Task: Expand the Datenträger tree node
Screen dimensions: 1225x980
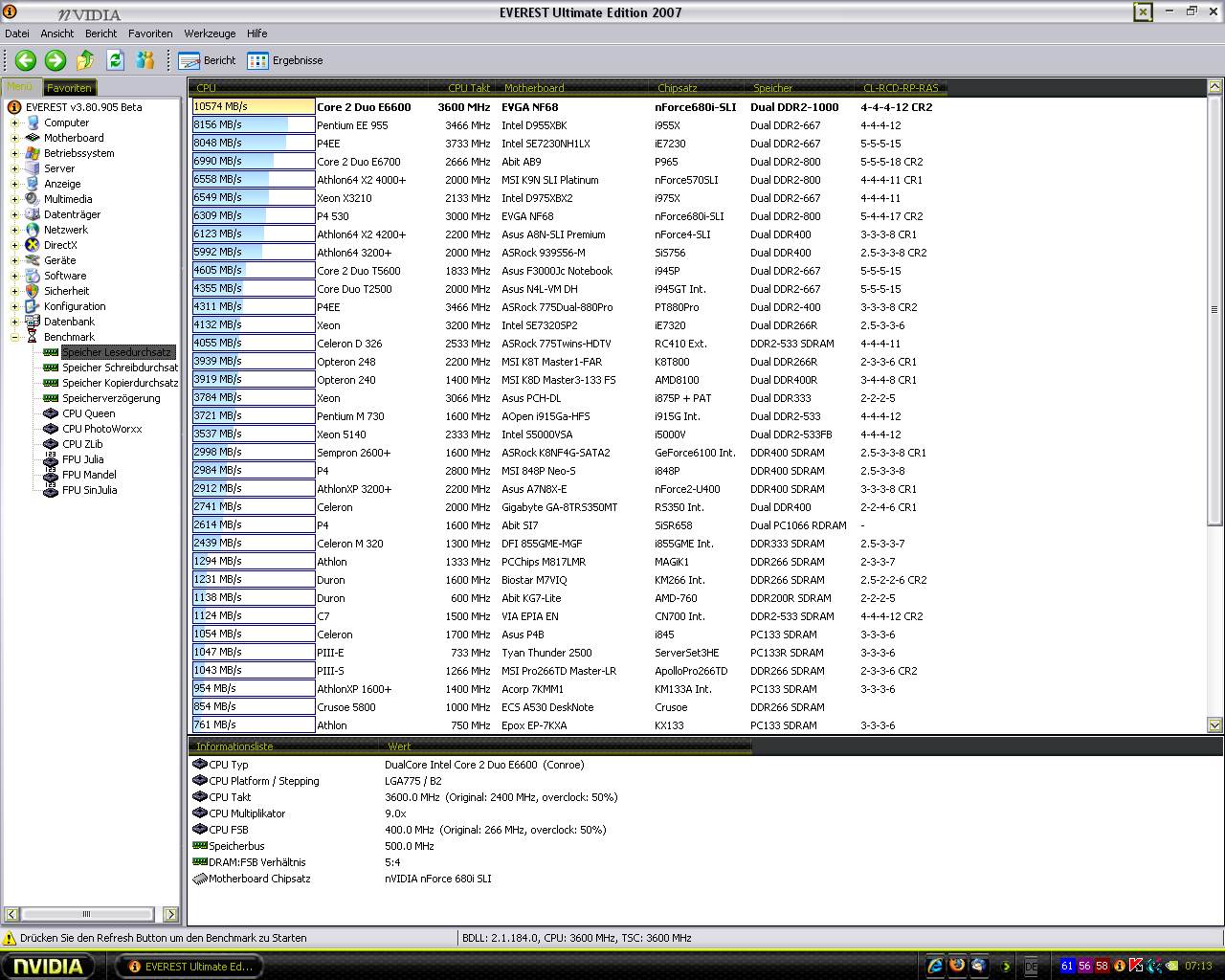Action: point(15,214)
